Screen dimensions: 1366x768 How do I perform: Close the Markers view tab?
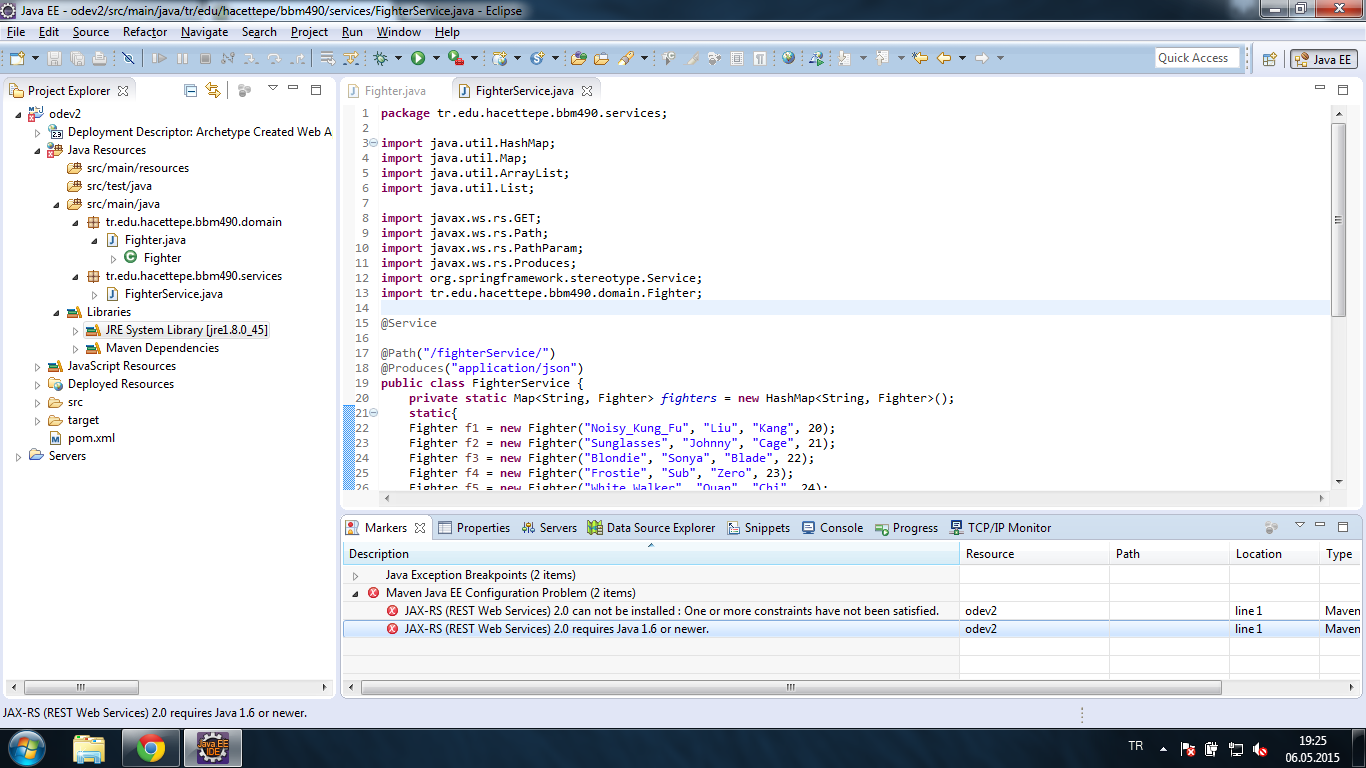pos(420,528)
